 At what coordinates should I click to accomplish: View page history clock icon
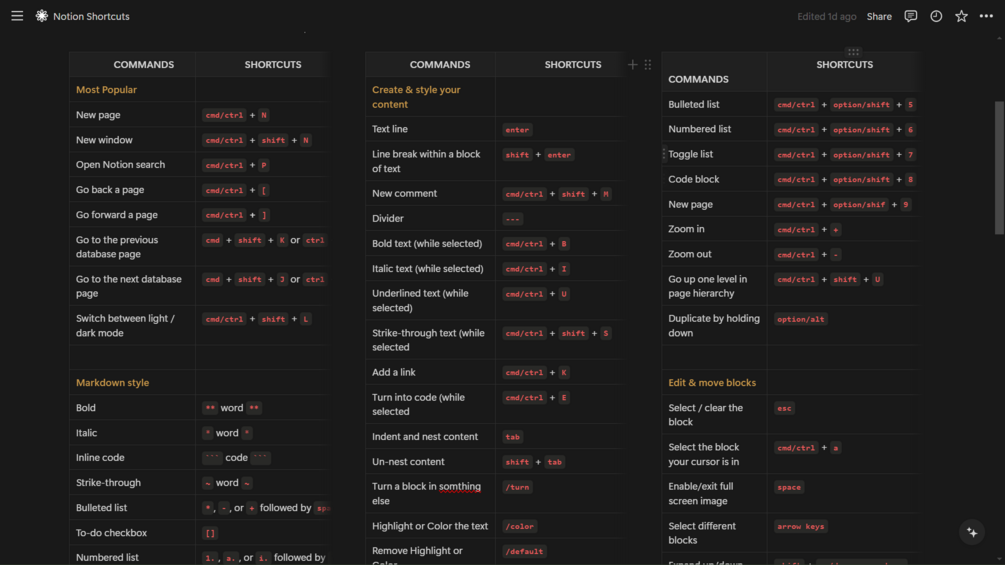[936, 16]
